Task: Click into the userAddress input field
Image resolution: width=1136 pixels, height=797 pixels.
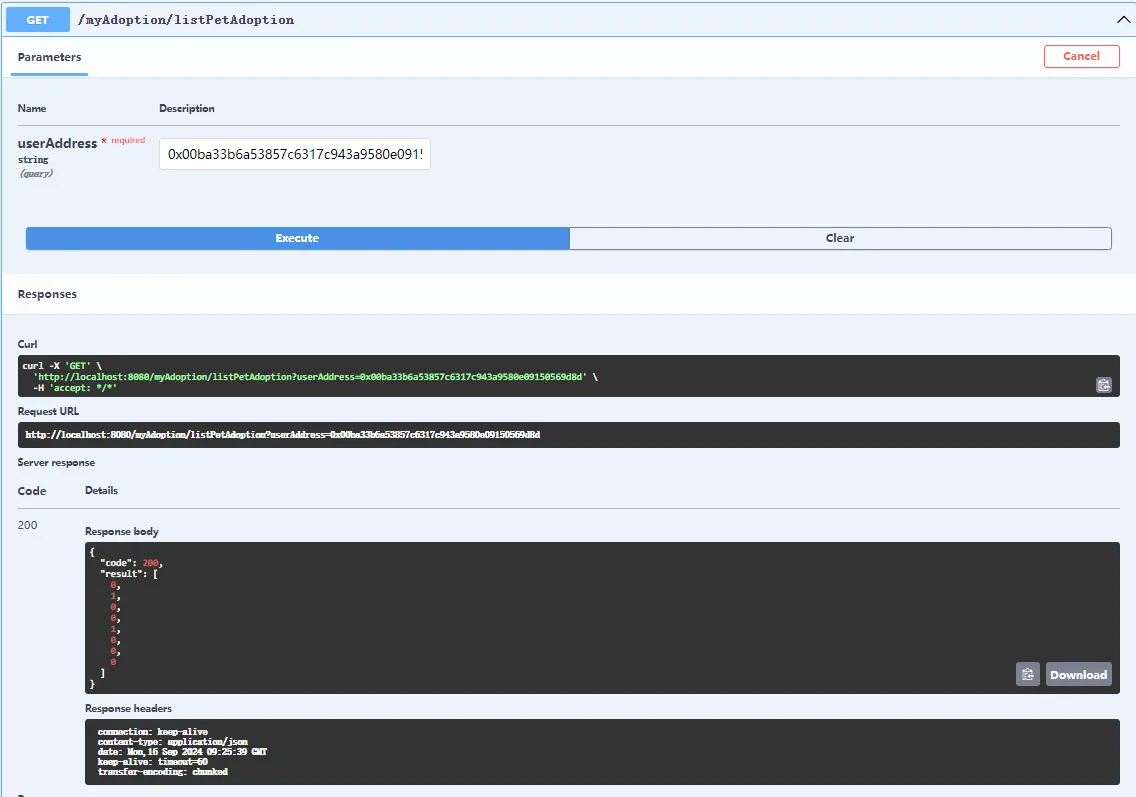Action: tap(294, 154)
